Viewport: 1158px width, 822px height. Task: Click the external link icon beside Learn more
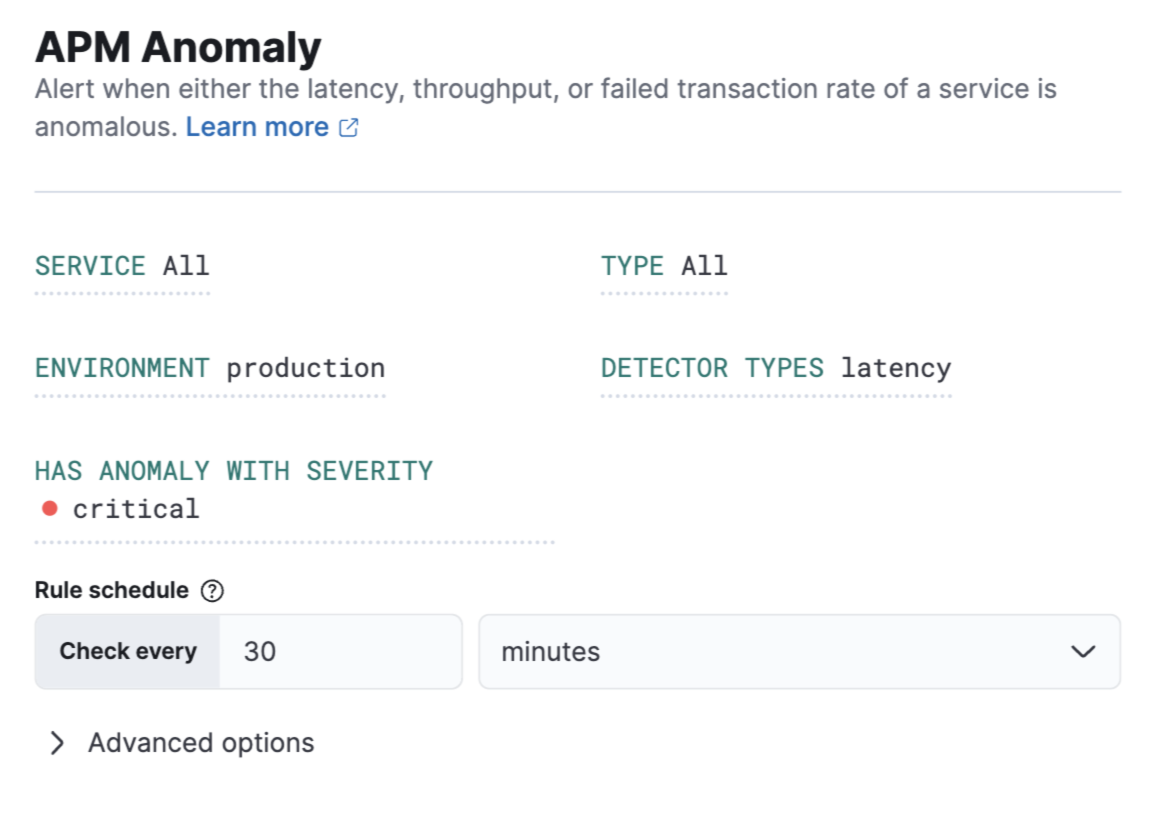pyautogui.click(x=347, y=126)
